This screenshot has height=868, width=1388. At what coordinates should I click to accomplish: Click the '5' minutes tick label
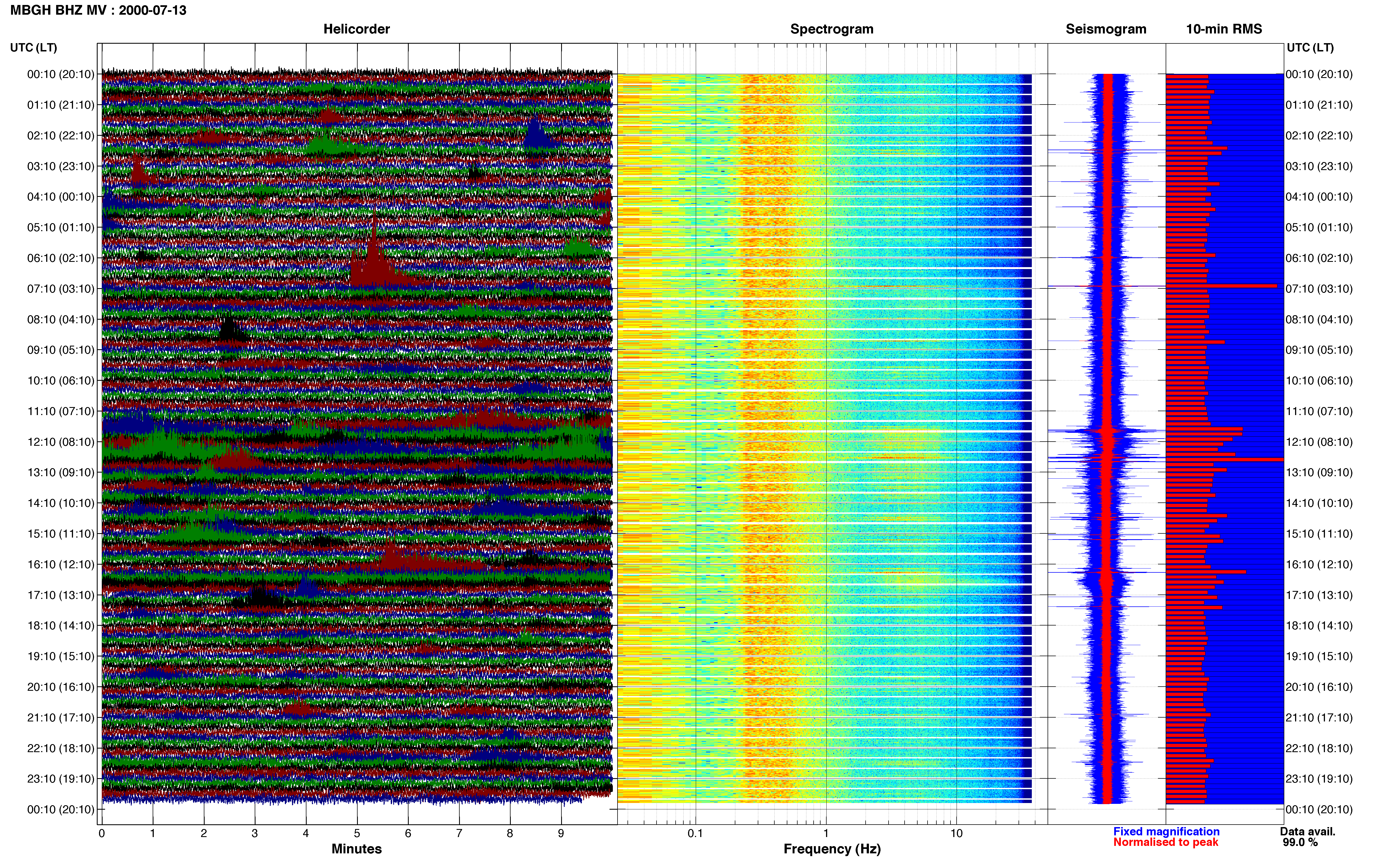click(x=357, y=833)
